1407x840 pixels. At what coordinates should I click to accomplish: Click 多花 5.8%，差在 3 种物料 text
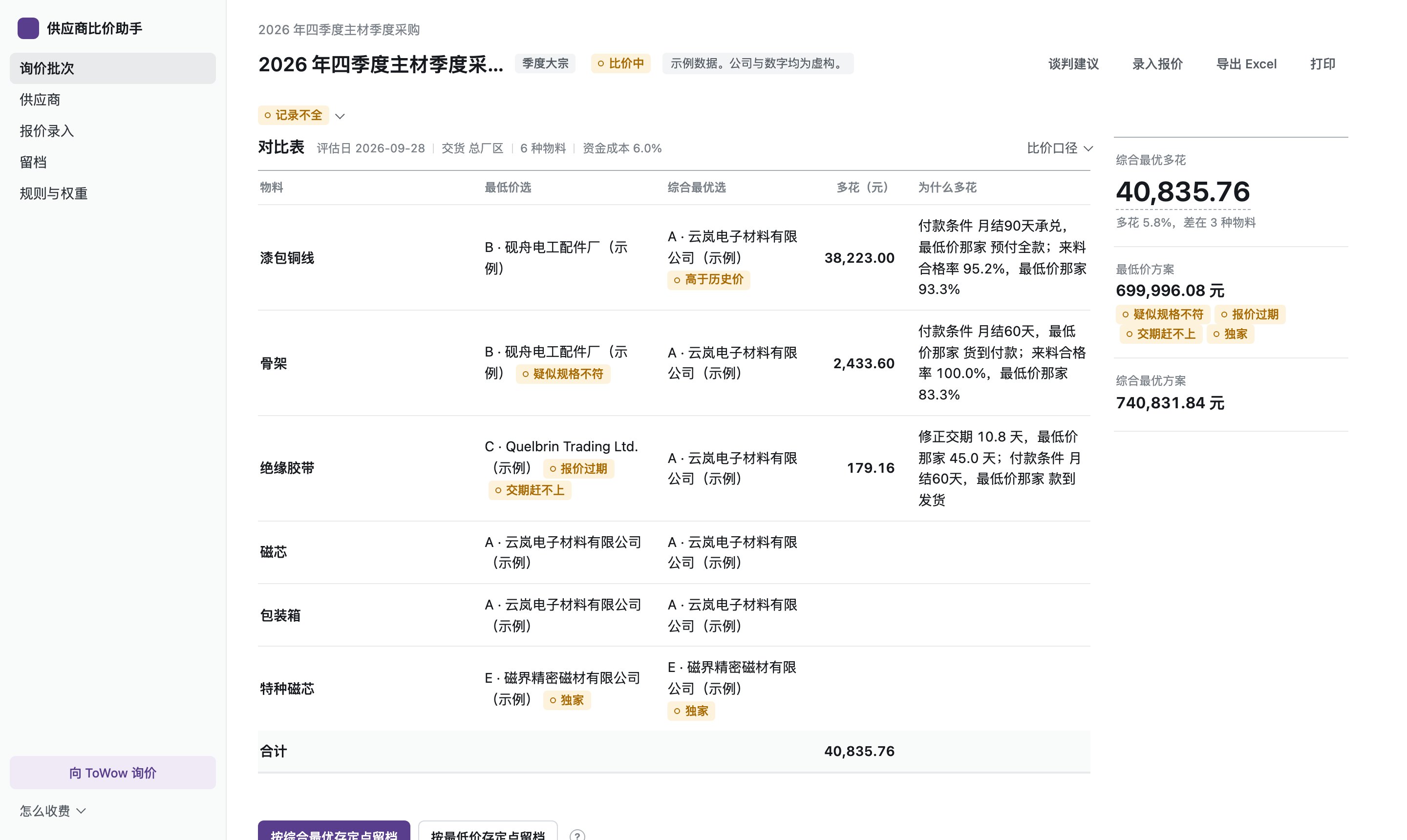(1186, 222)
